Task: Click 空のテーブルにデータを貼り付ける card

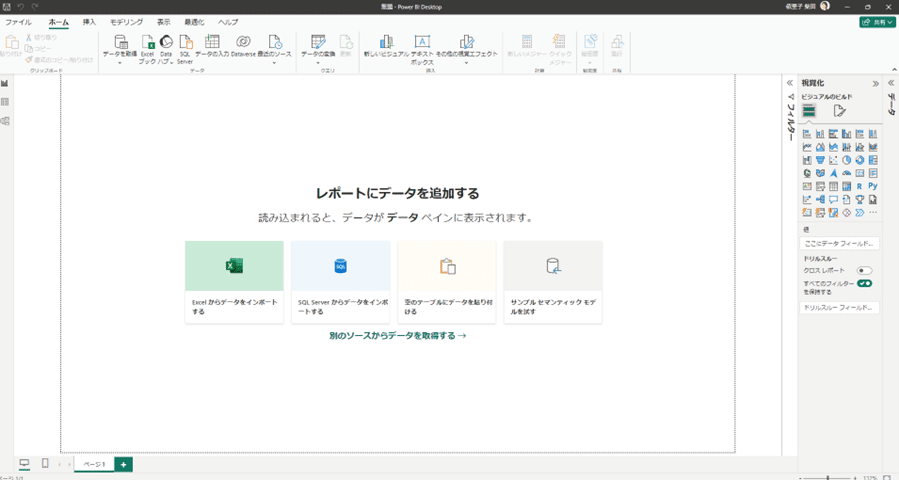Action: [x=447, y=282]
